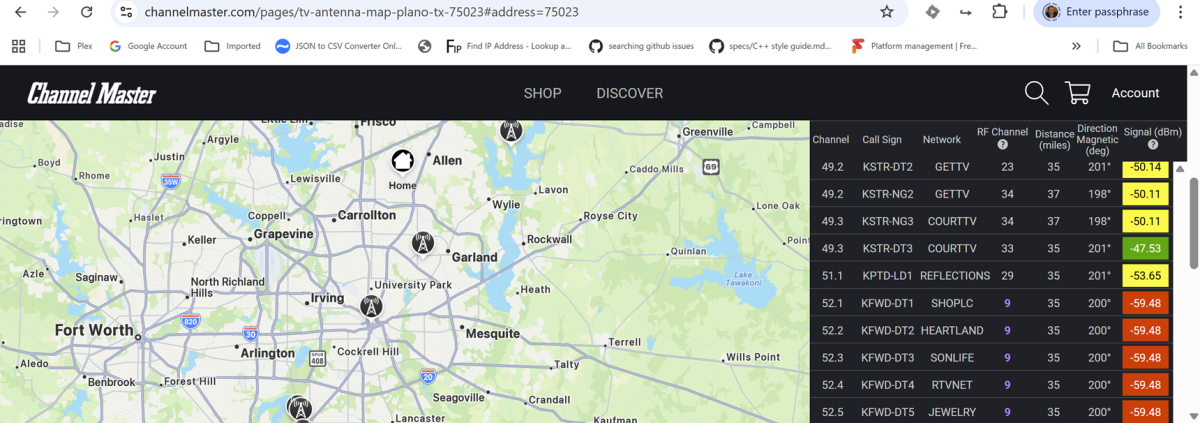The image size is (1200, 423).
Task: Open the apps grid in bookmarks bar
Action: pyautogui.click(x=18, y=46)
